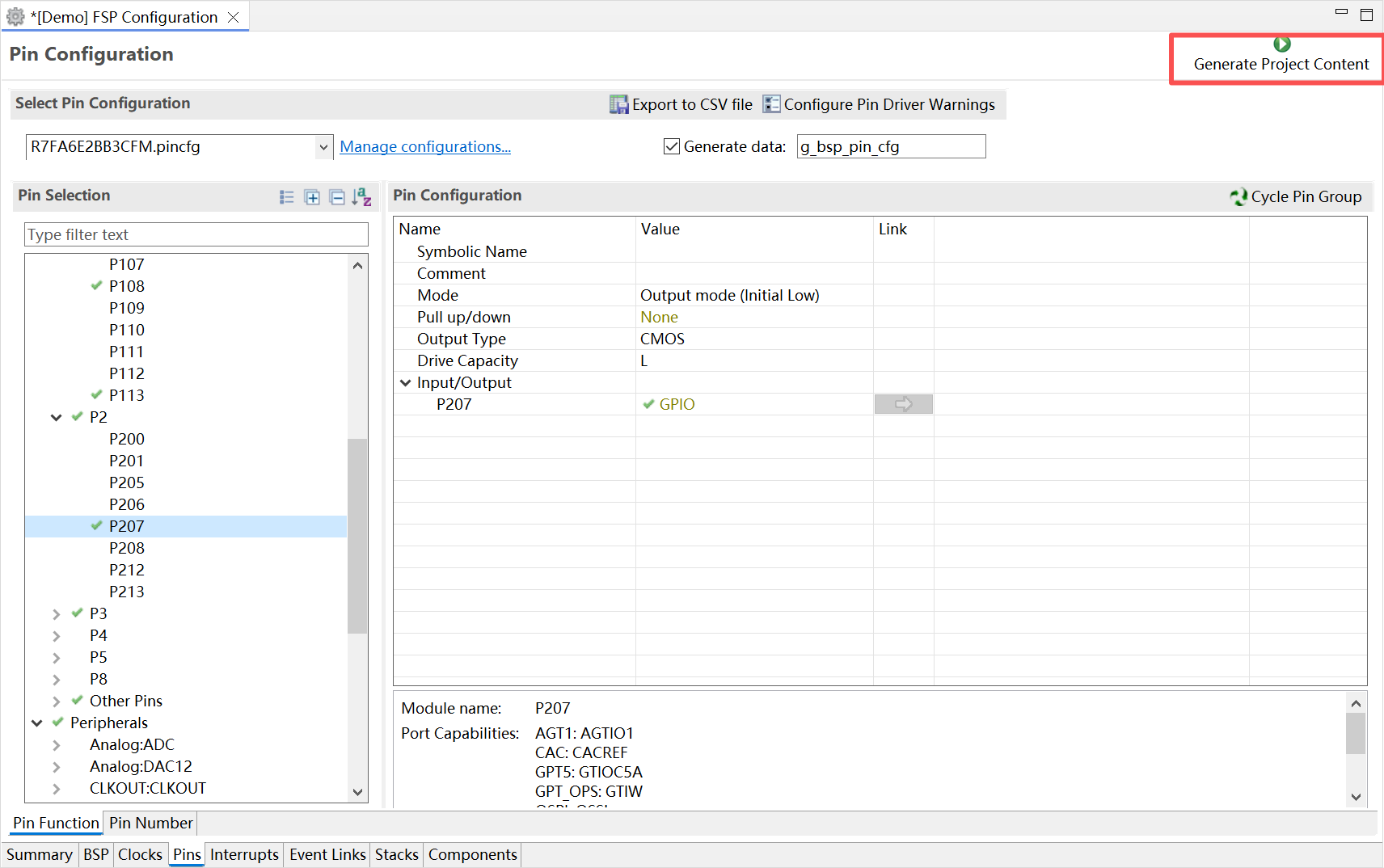
Task: Close the FSP Configuration editor tab
Action: [233, 17]
